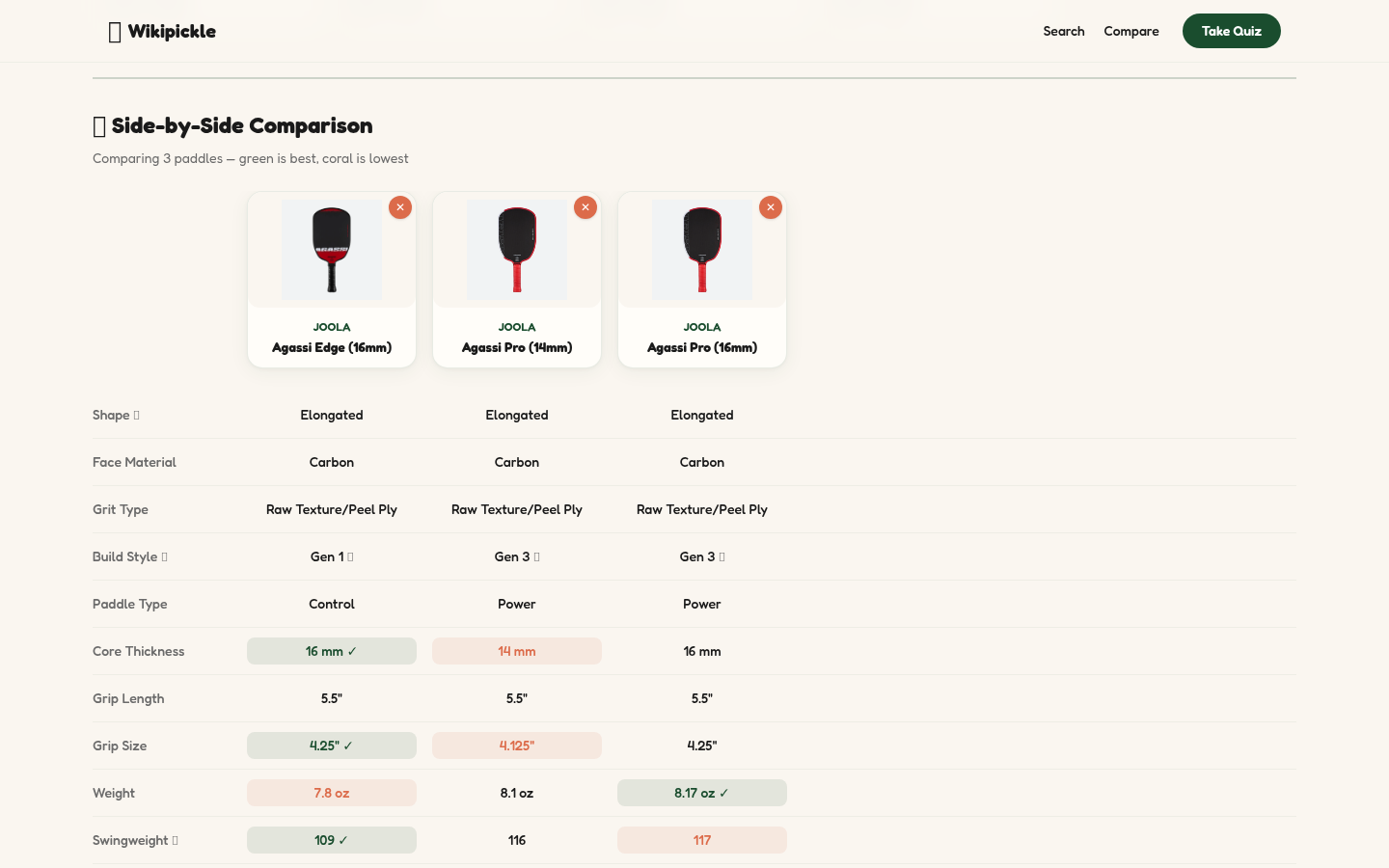Image resolution: width=1389 pixels, height=868 pixels.
Task: Open the Agassi Pro (14mm) paddle image
Action: point(517,250)
